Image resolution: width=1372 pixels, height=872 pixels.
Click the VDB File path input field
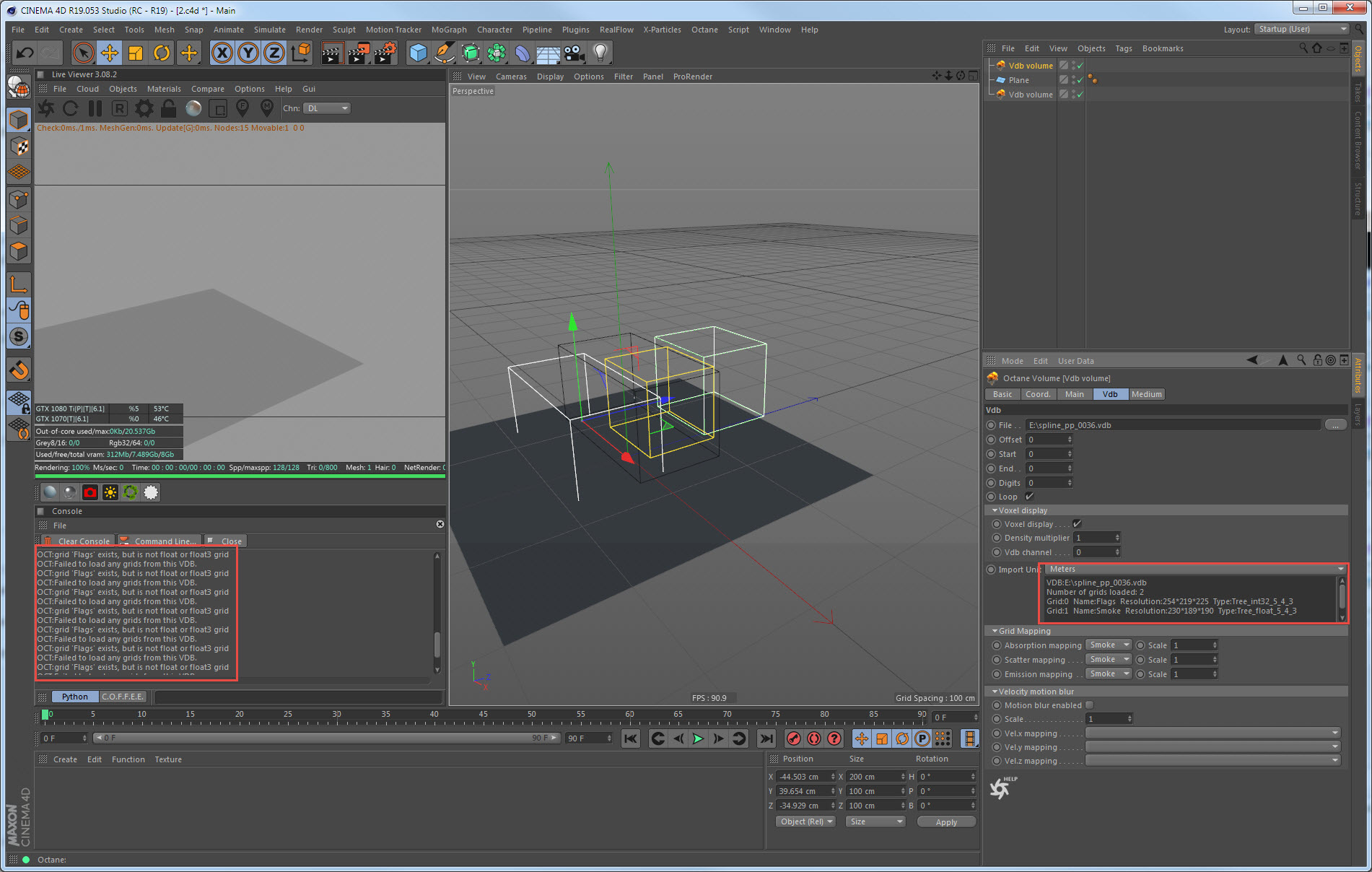point(1174,425)
